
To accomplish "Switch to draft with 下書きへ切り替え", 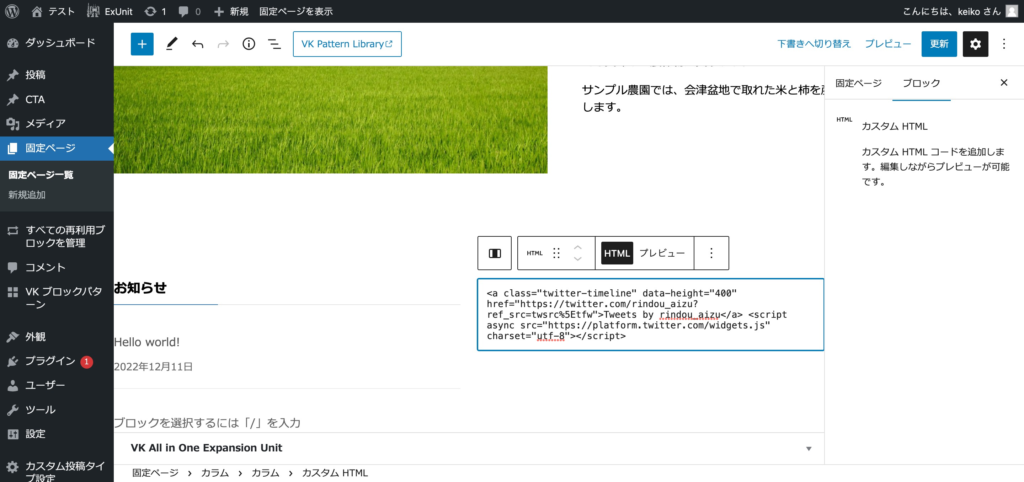I will [814, 44].
